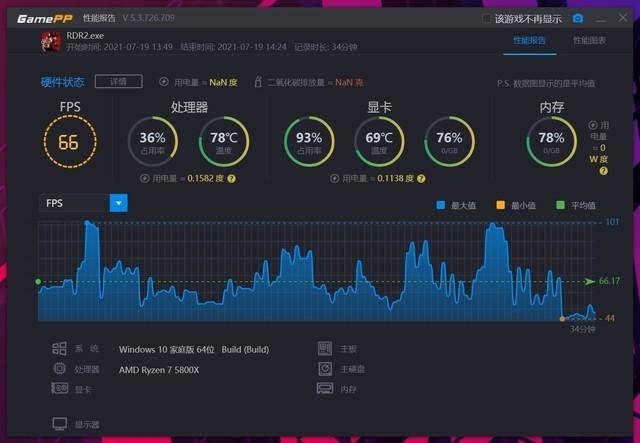Click the green average marker on chart
640x443 pixels.
[x=38, y=281]
